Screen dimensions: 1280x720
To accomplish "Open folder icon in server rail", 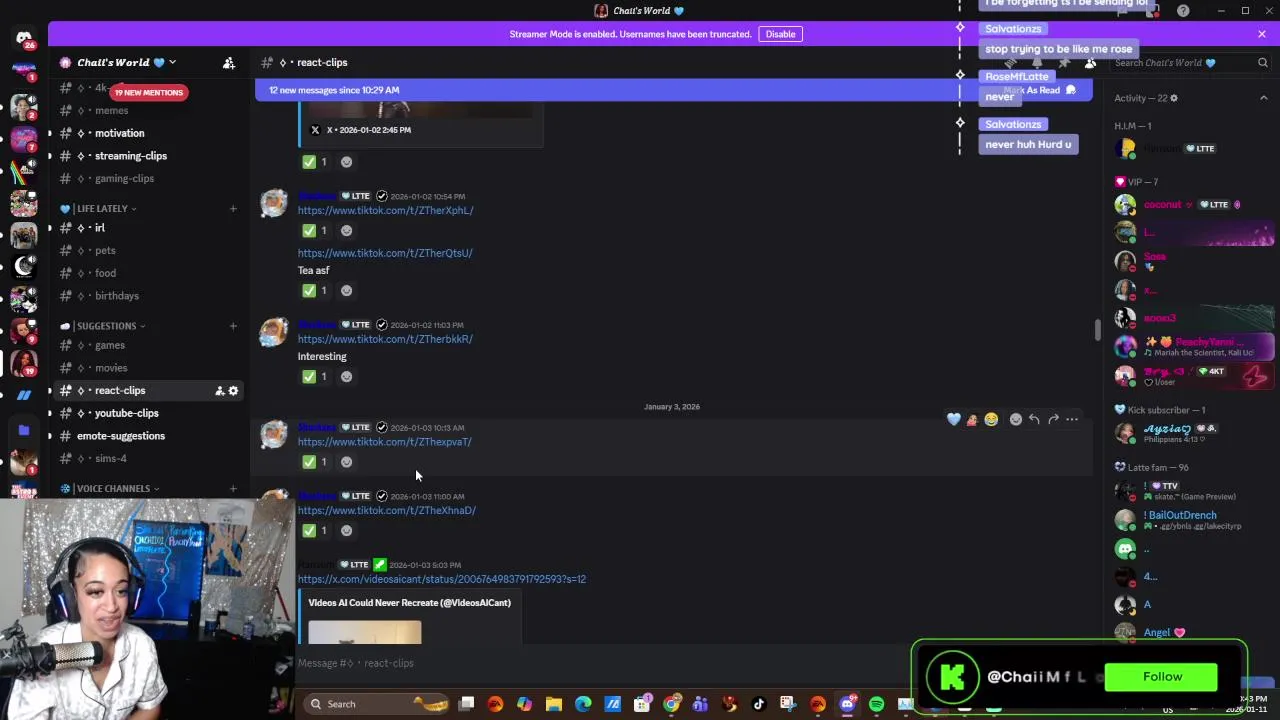I will click(24, 430).
